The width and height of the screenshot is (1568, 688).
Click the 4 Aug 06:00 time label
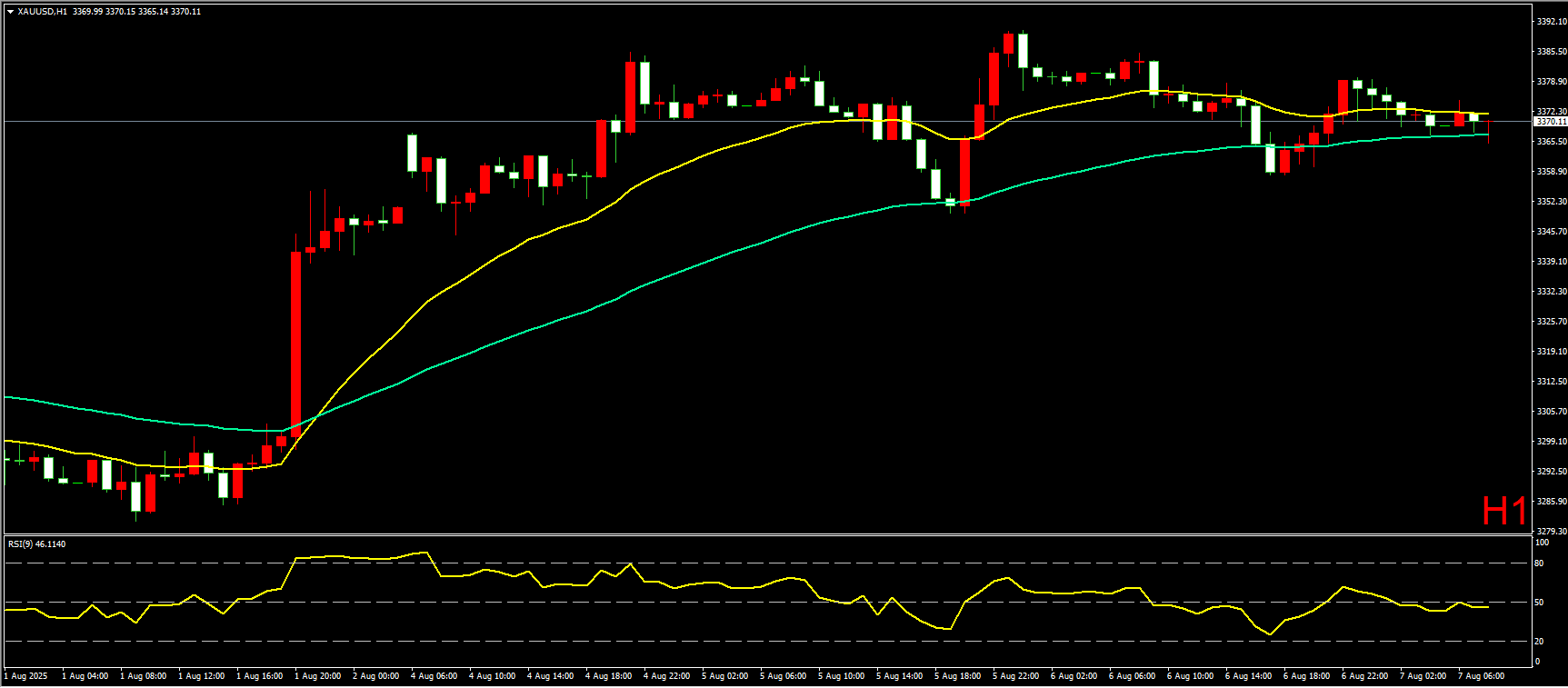(x=434, y=676)
